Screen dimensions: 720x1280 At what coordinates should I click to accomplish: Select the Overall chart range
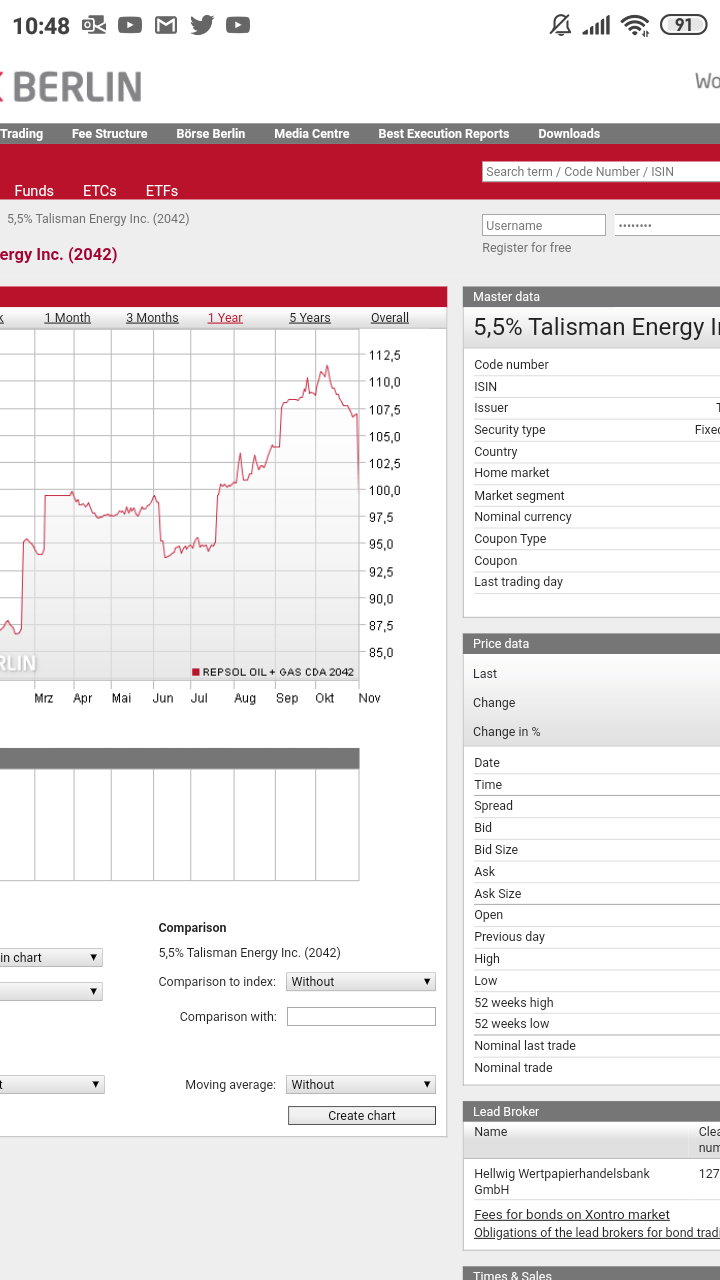(x=390, y=318)
